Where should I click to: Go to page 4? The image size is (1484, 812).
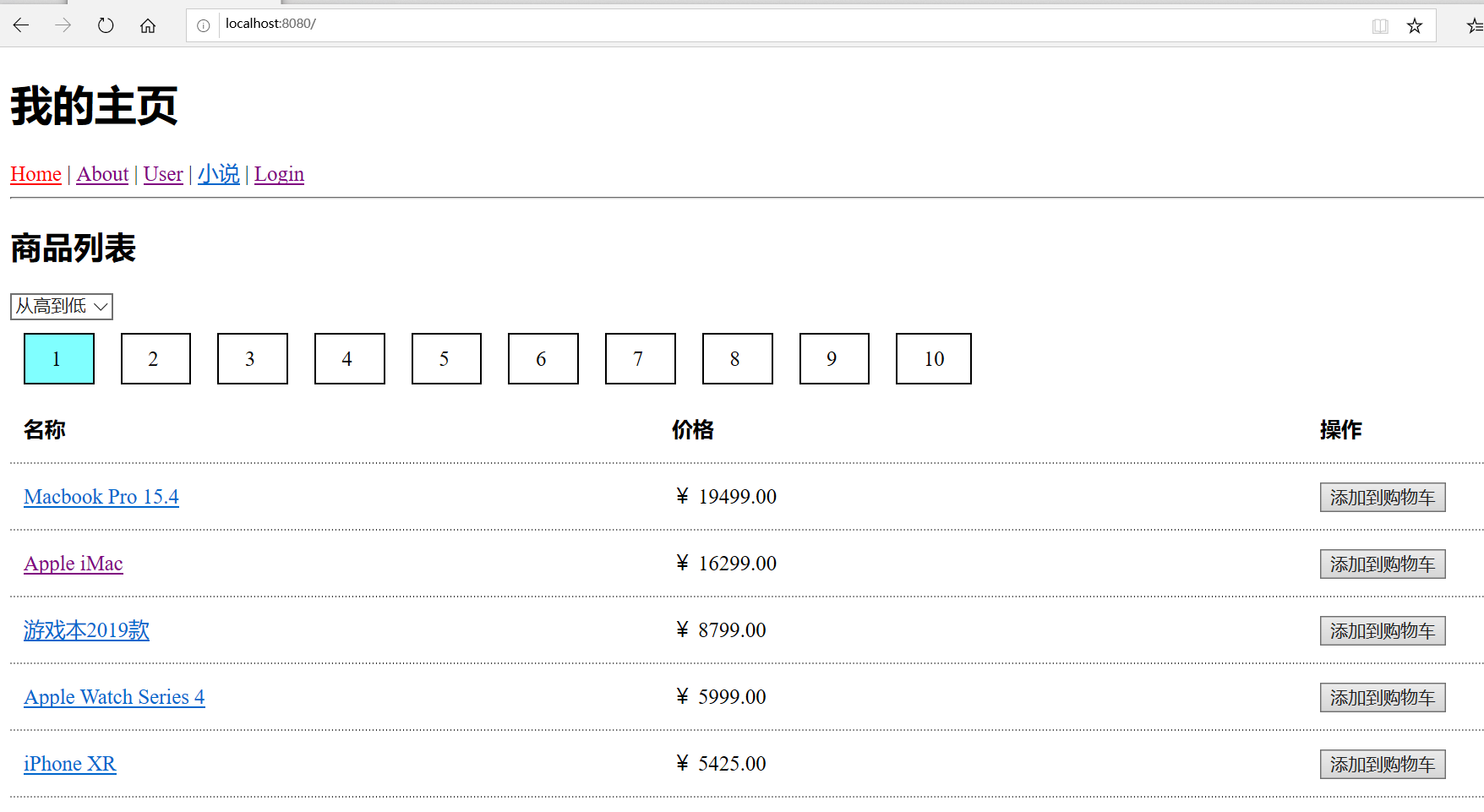click(x=350, y=359)
